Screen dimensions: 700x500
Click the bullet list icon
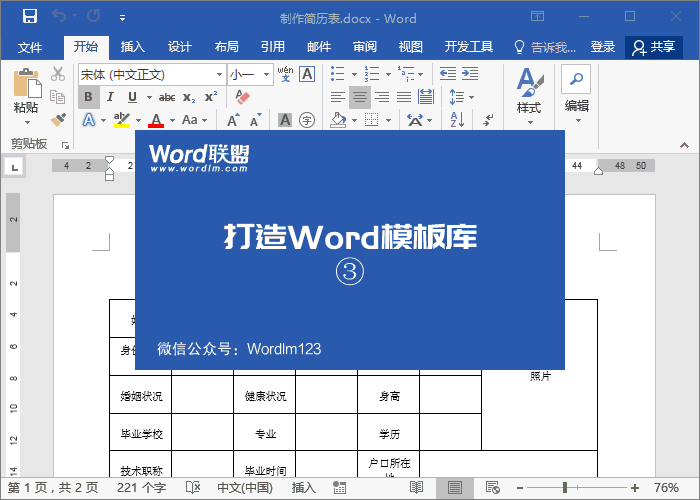338,74
